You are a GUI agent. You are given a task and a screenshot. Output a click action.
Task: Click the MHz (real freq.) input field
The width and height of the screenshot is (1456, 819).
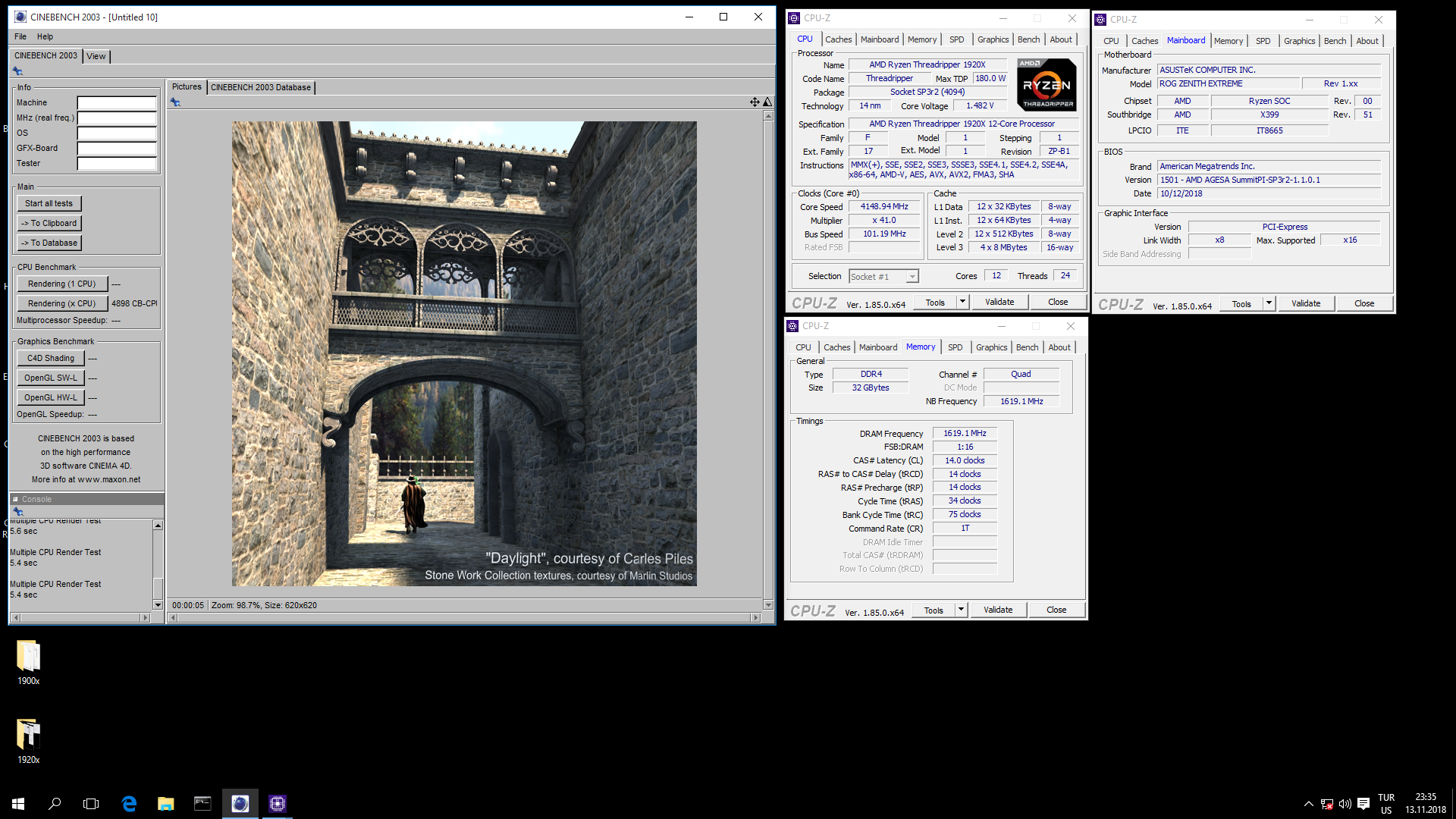coord(117,118)
